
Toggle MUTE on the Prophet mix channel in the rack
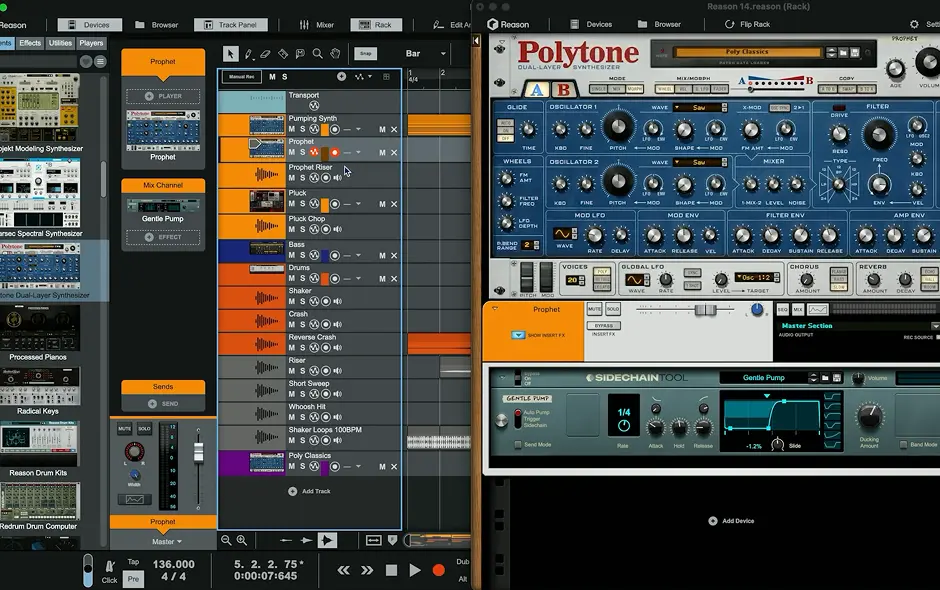tap(594, 309)
